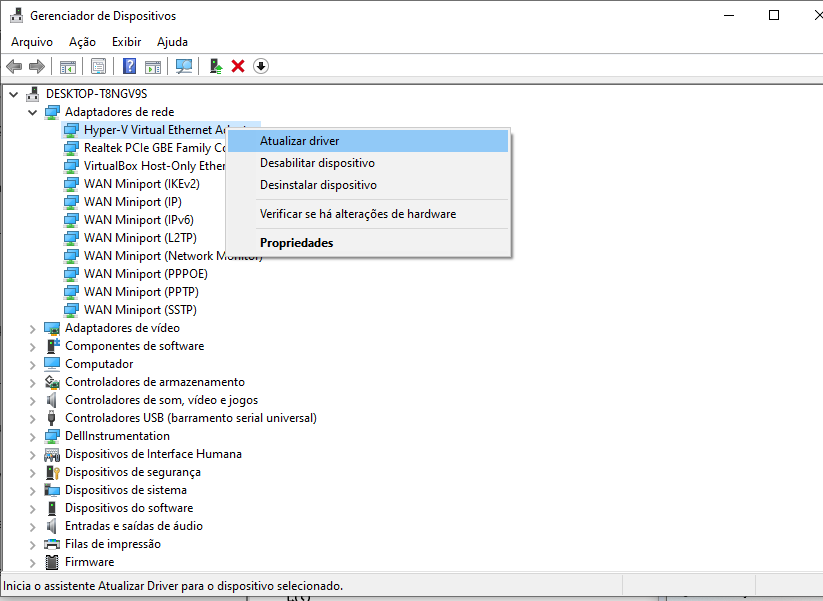Click the scan for hardware changes icon
This screenshot has width=823, height=601.
183,66
